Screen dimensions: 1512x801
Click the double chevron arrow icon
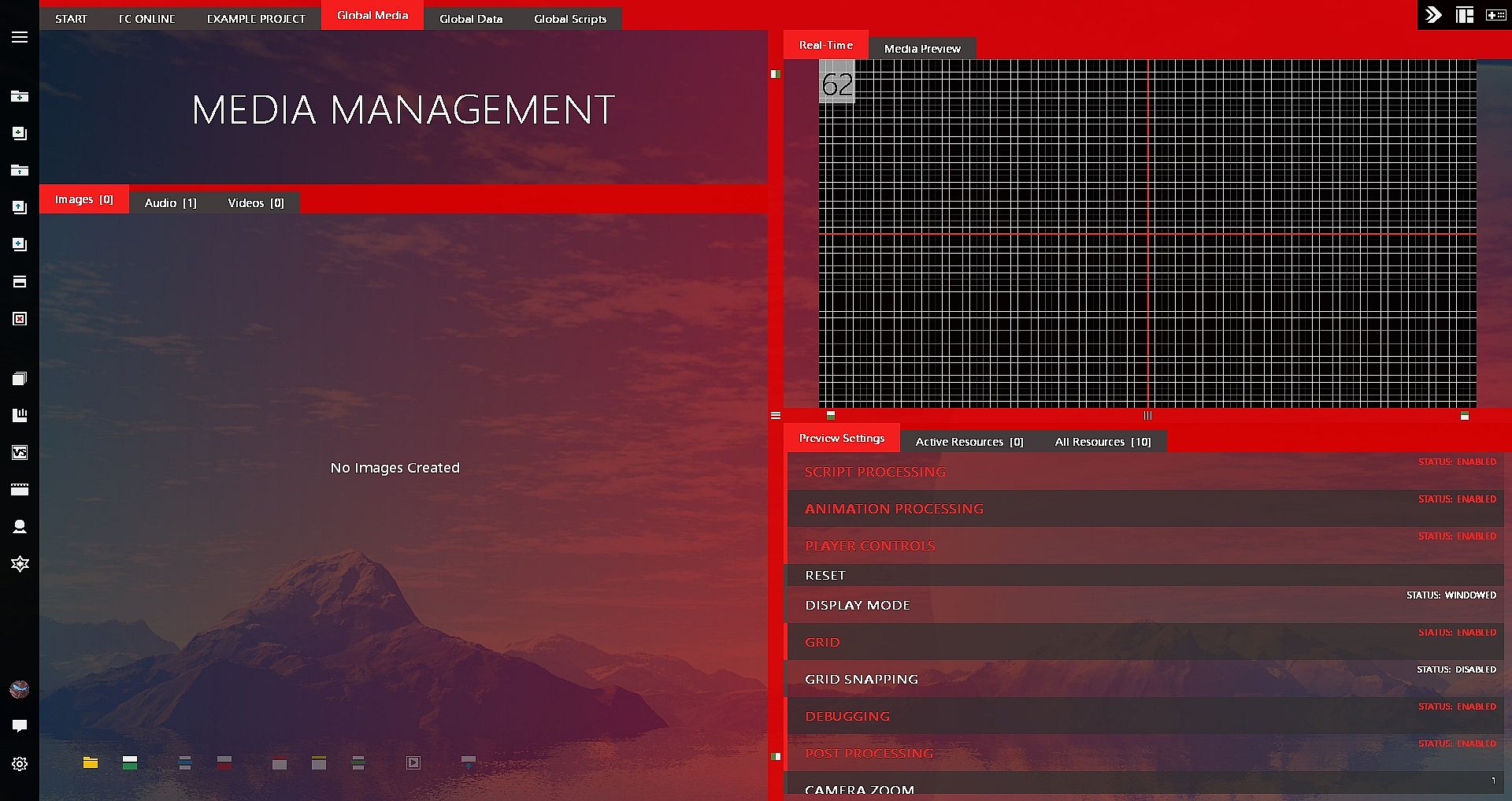pyautogui.click(x=1434, y=15)
